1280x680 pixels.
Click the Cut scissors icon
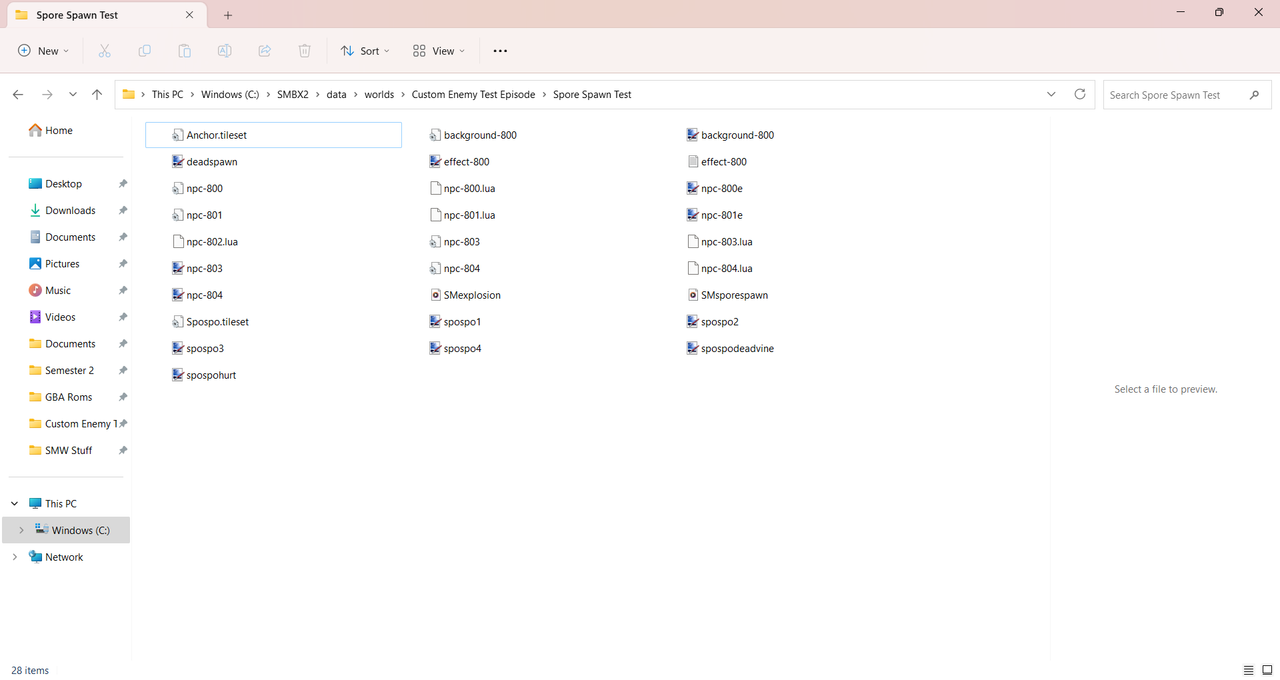point(104,51)
